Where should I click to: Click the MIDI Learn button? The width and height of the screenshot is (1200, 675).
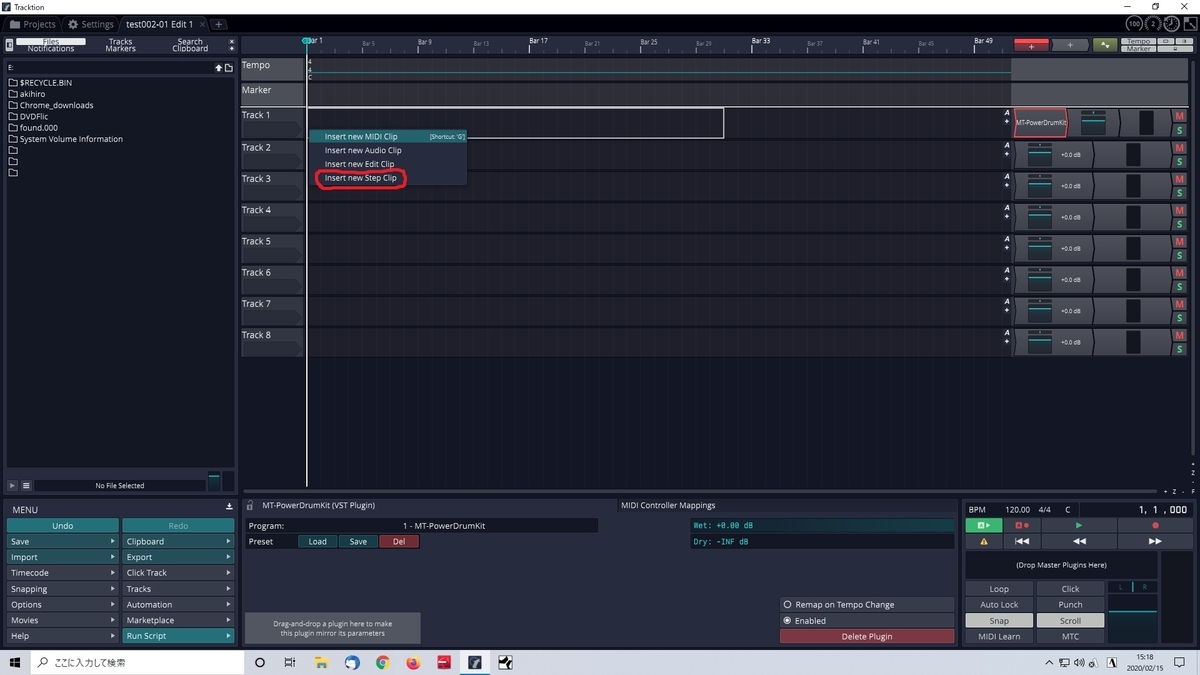[999, 636]
